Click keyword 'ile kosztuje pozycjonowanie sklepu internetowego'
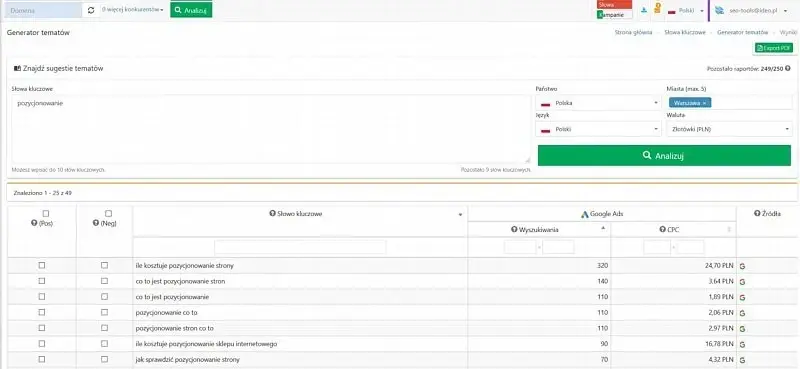The width and height of the screenshot is (800, 369). tap(206, 344)
